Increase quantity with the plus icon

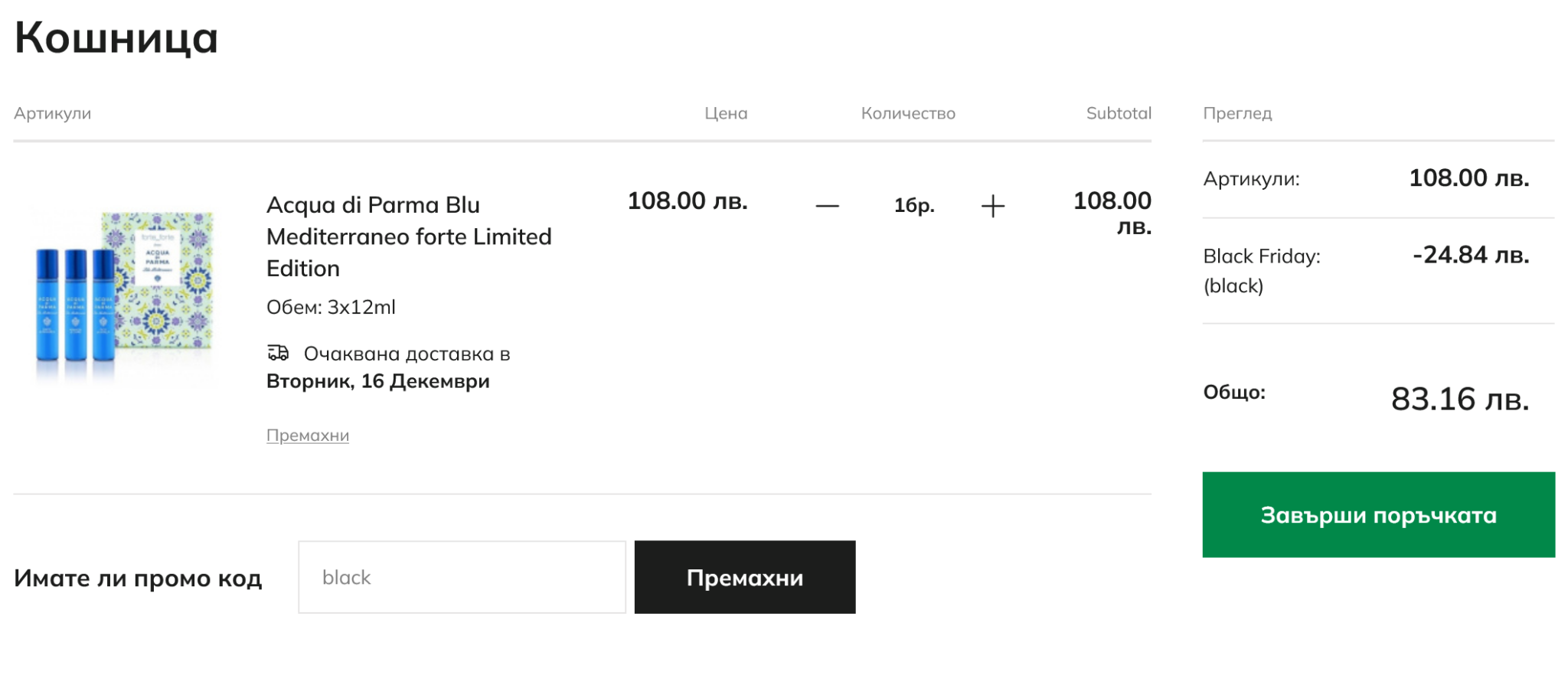click(x=992, y=206)
